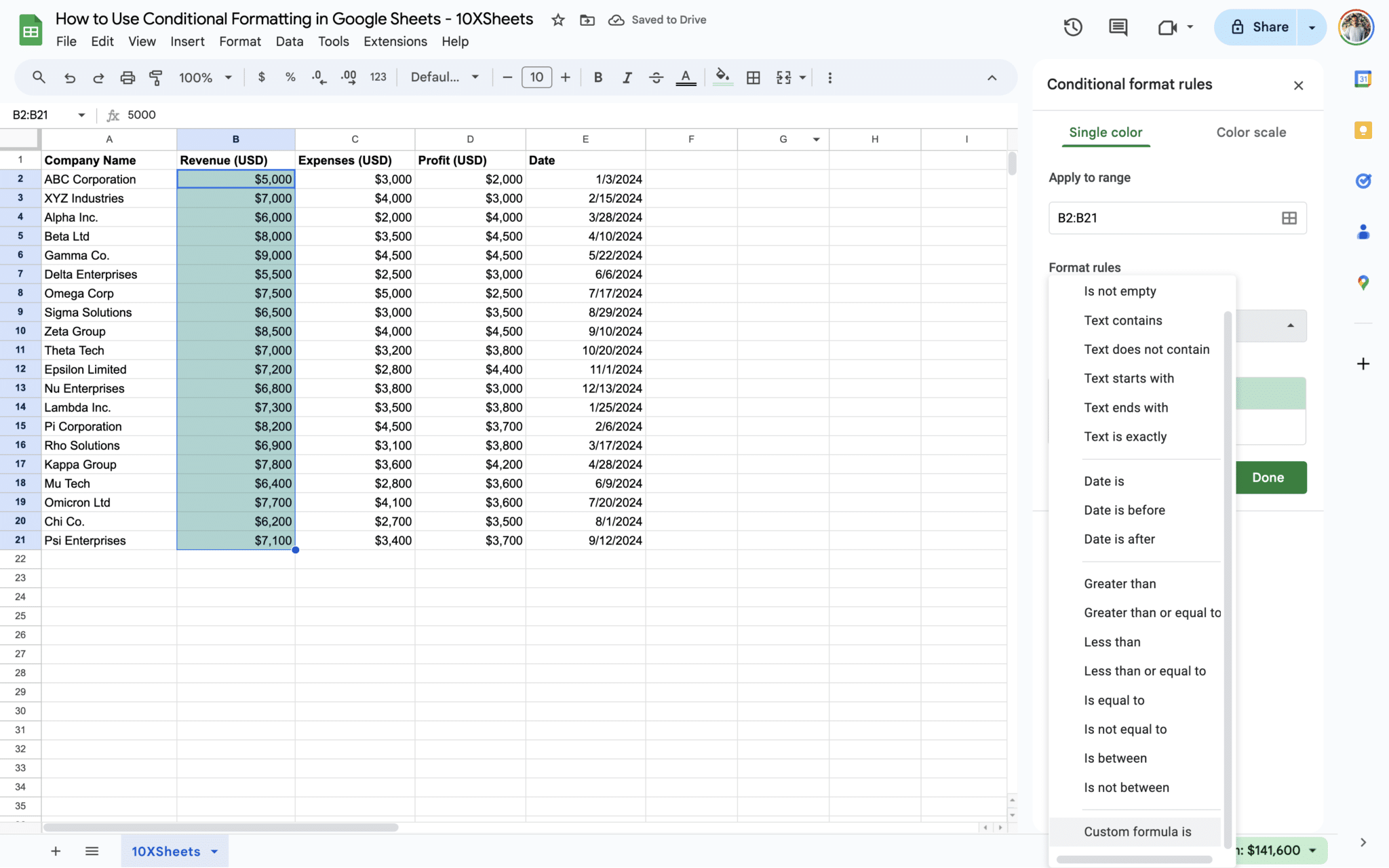This screenshot has height=868, width=1389.
Task: Click the video meeting camera icon
Action: (1167, 27)
